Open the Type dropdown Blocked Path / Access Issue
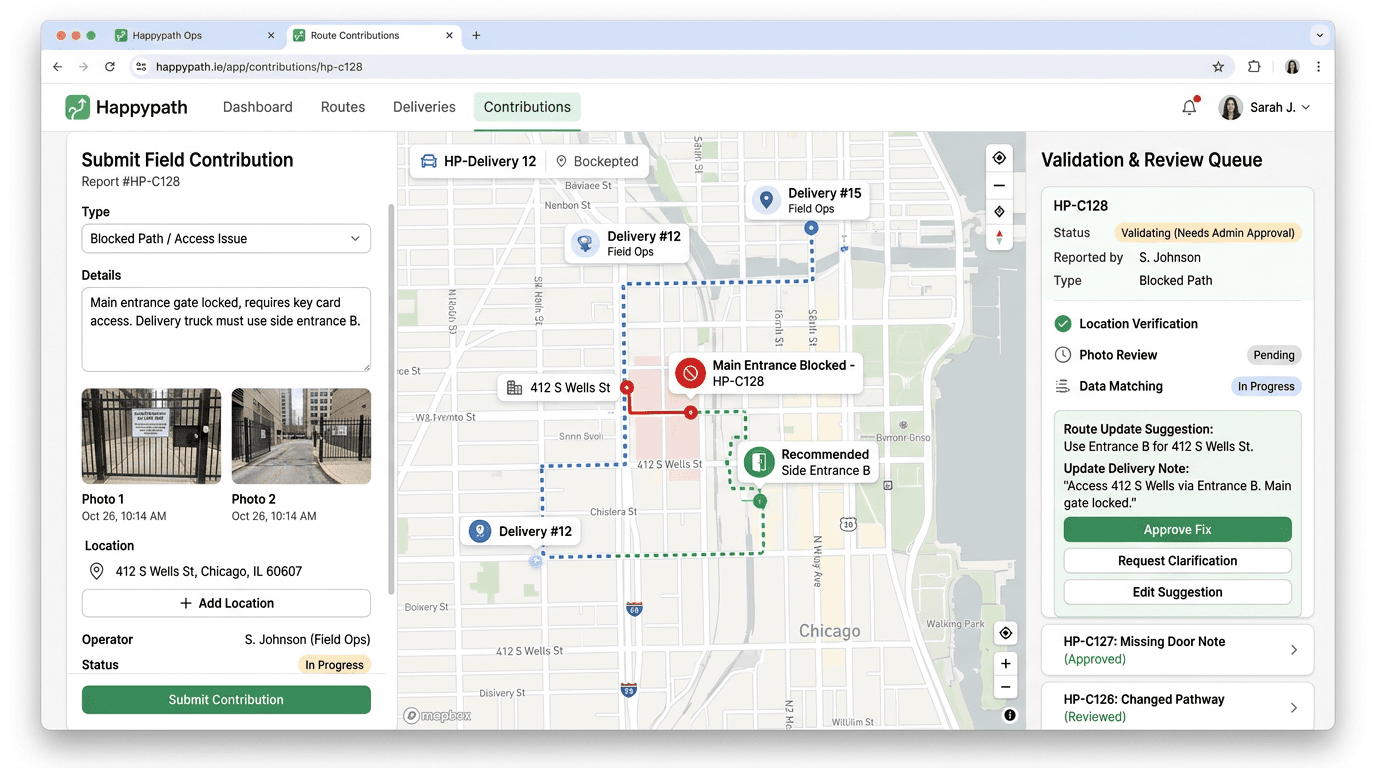 pyautogui.click(x=226, y=239)
